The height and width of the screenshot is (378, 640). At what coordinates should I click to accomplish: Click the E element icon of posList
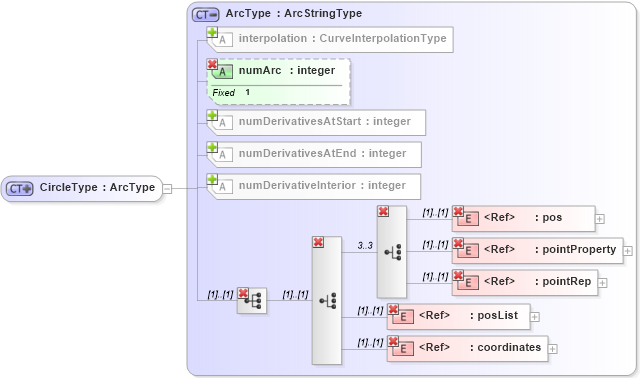(x=403, y=317)
